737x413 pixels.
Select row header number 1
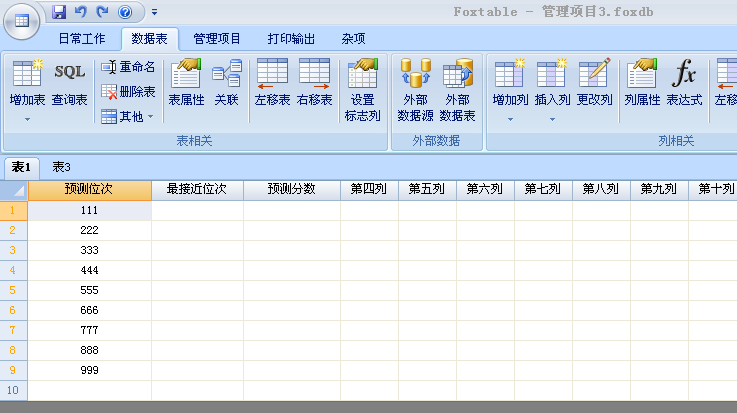pos(14,210)
